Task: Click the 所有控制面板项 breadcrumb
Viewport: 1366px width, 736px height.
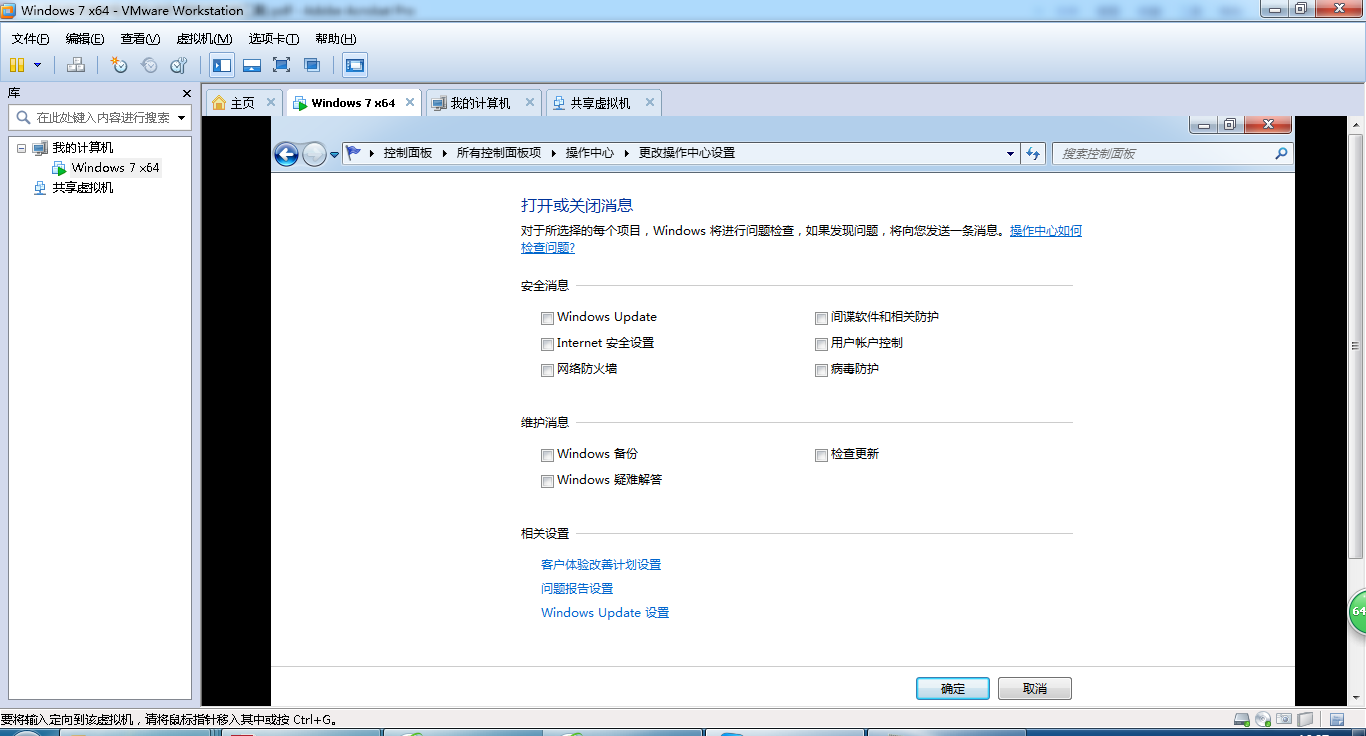Action: [x=499, y=153]
